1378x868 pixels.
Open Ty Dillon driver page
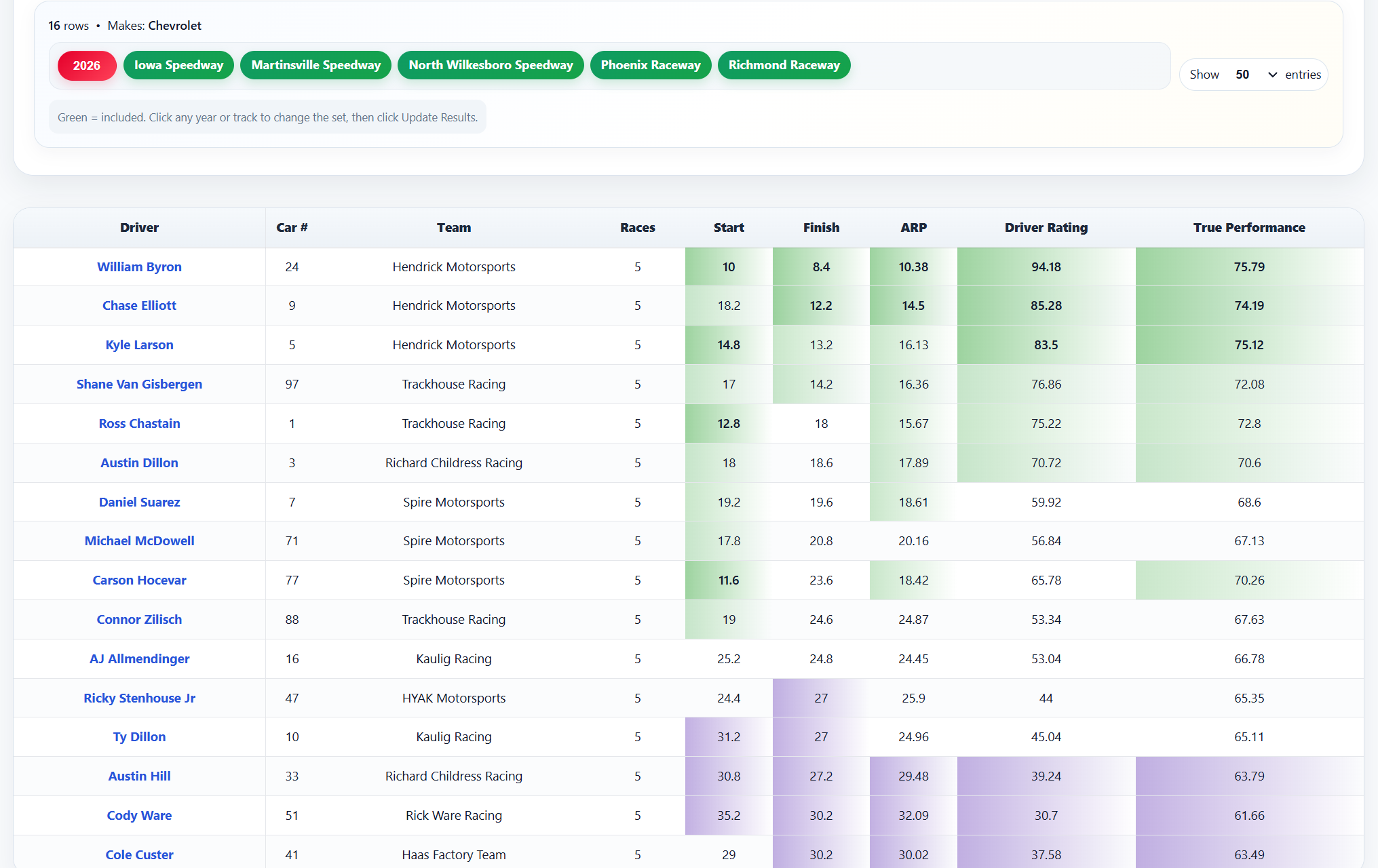139,737
